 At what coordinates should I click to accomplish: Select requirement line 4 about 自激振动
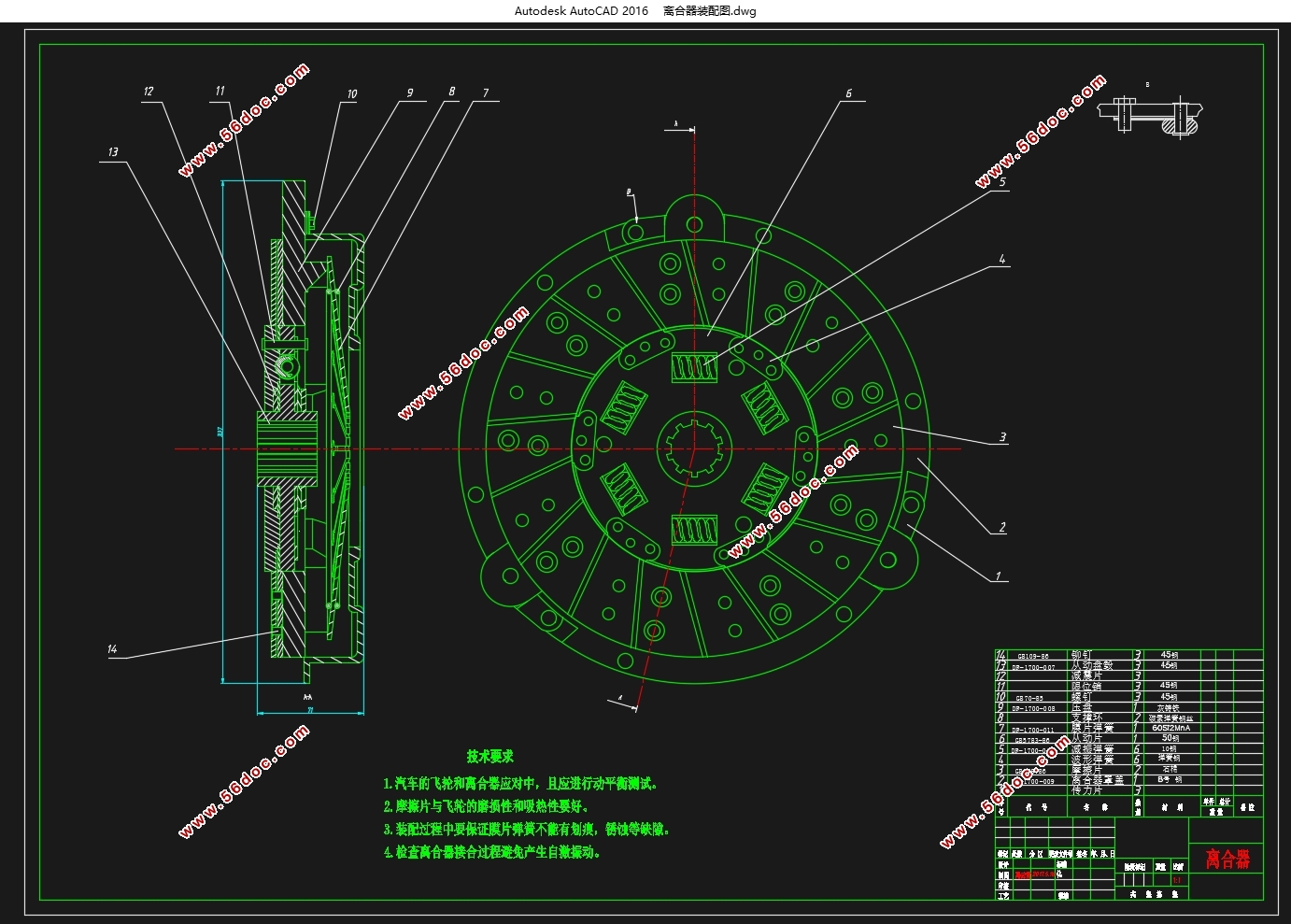[492, 852]
